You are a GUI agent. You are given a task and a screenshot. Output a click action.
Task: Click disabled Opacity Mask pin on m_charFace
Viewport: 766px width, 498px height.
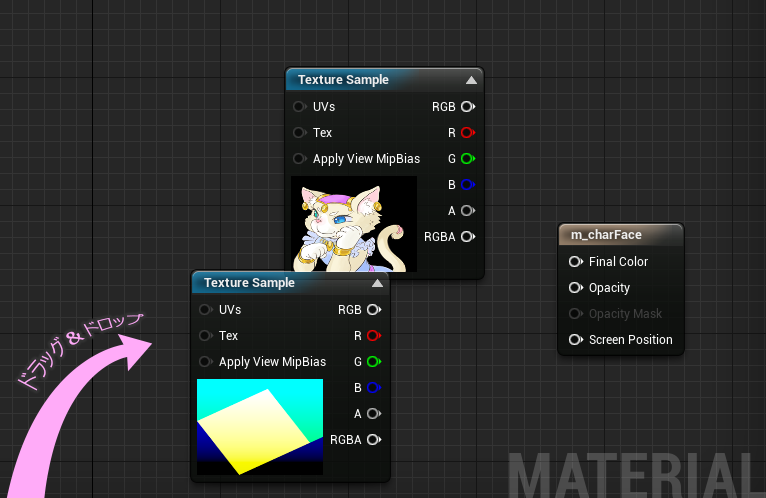(x=576, y=314)
